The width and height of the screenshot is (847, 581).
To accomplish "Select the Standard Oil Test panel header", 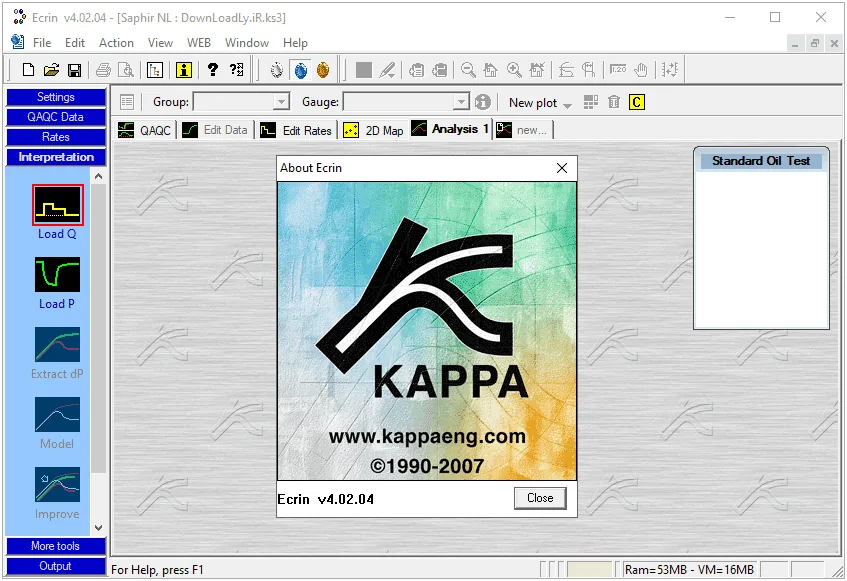I will tap(761, 161).
